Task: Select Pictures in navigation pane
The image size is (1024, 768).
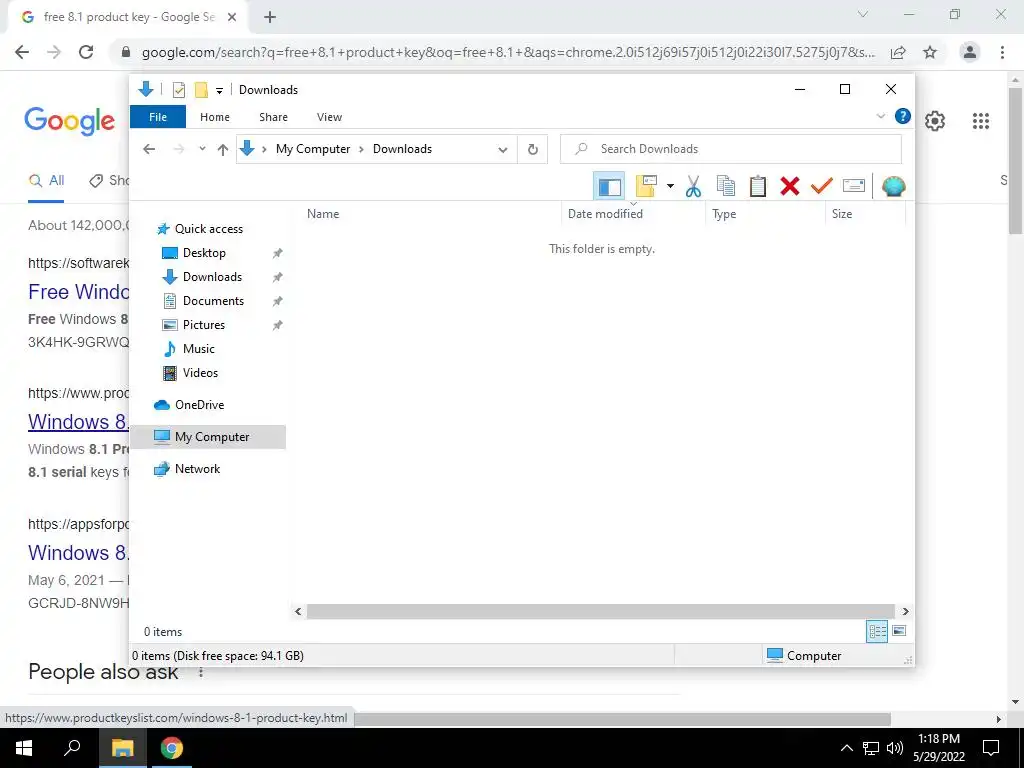Action: [204, 325]
